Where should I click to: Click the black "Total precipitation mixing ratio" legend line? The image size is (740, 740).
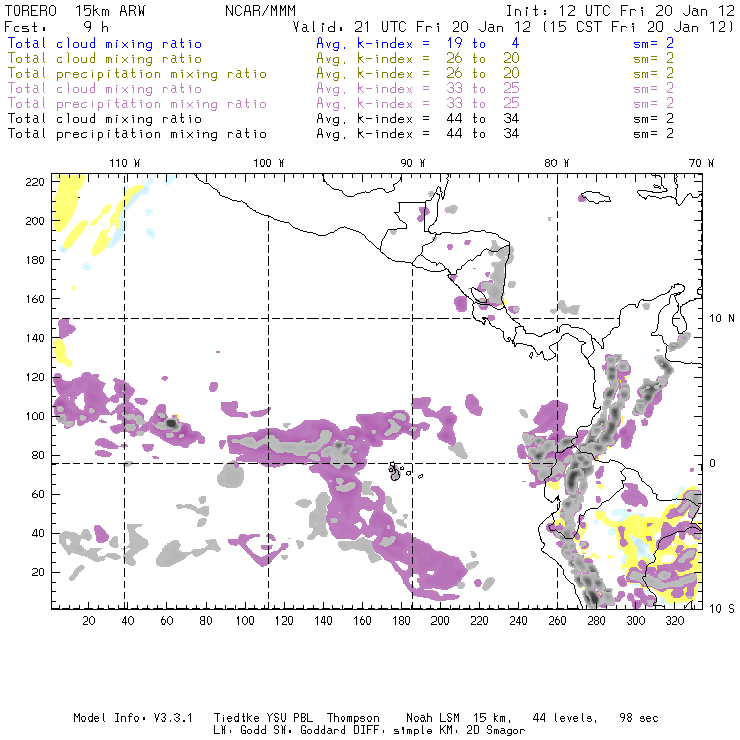[137, 134]
